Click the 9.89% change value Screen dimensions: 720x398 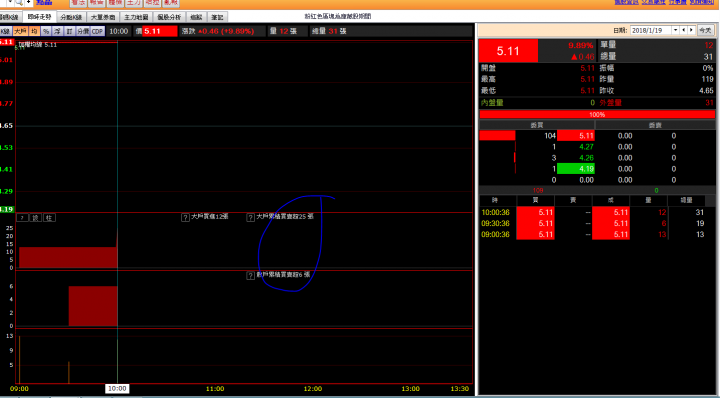point(580,45)
